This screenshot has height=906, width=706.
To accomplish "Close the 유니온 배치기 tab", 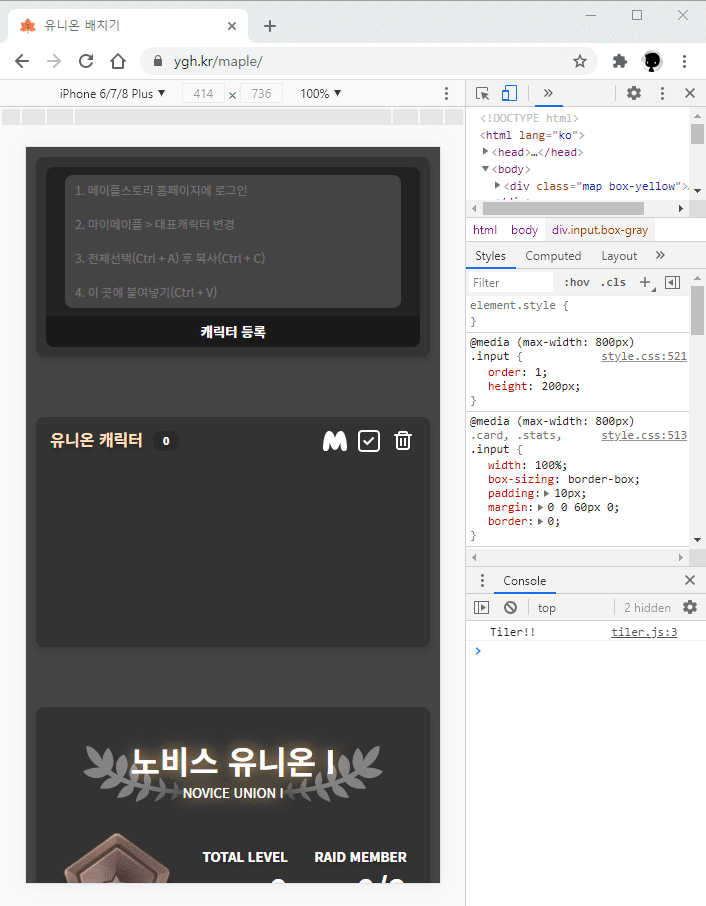I will [x=232, y=26].
